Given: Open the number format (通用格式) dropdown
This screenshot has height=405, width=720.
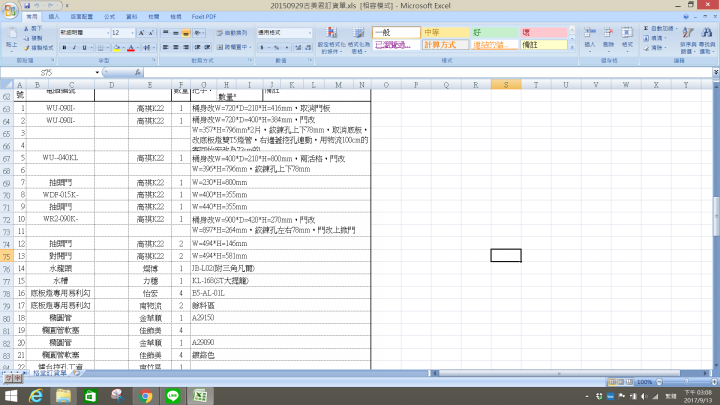Looking at the screenshot, I should (x=309, y=33).
